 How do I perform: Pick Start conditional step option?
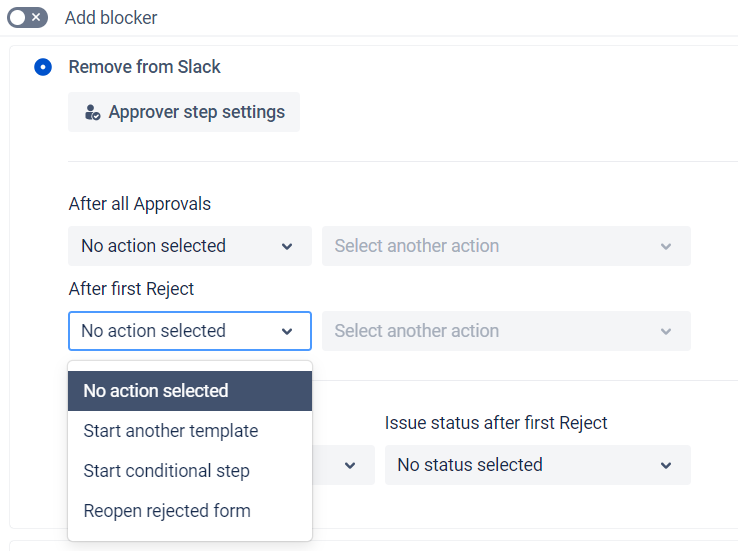click(x=167, y=471)
